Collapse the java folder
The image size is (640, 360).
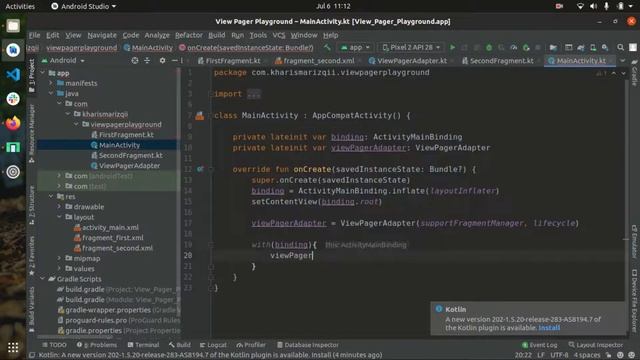51,93
